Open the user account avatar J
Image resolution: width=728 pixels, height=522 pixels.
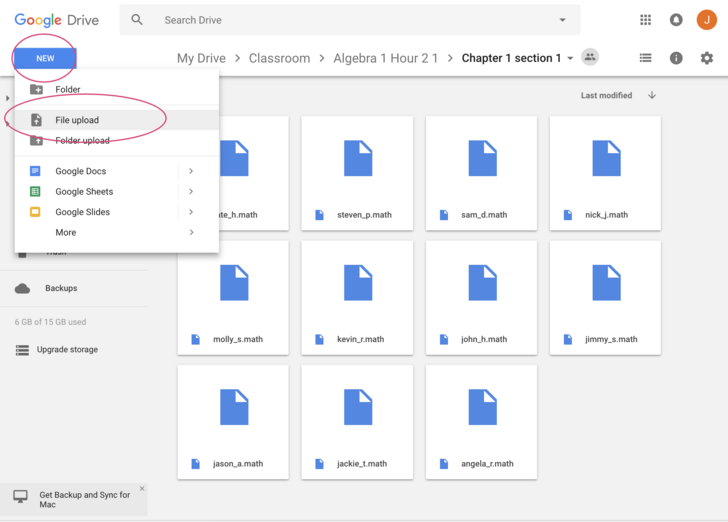(x=707, y=20)
